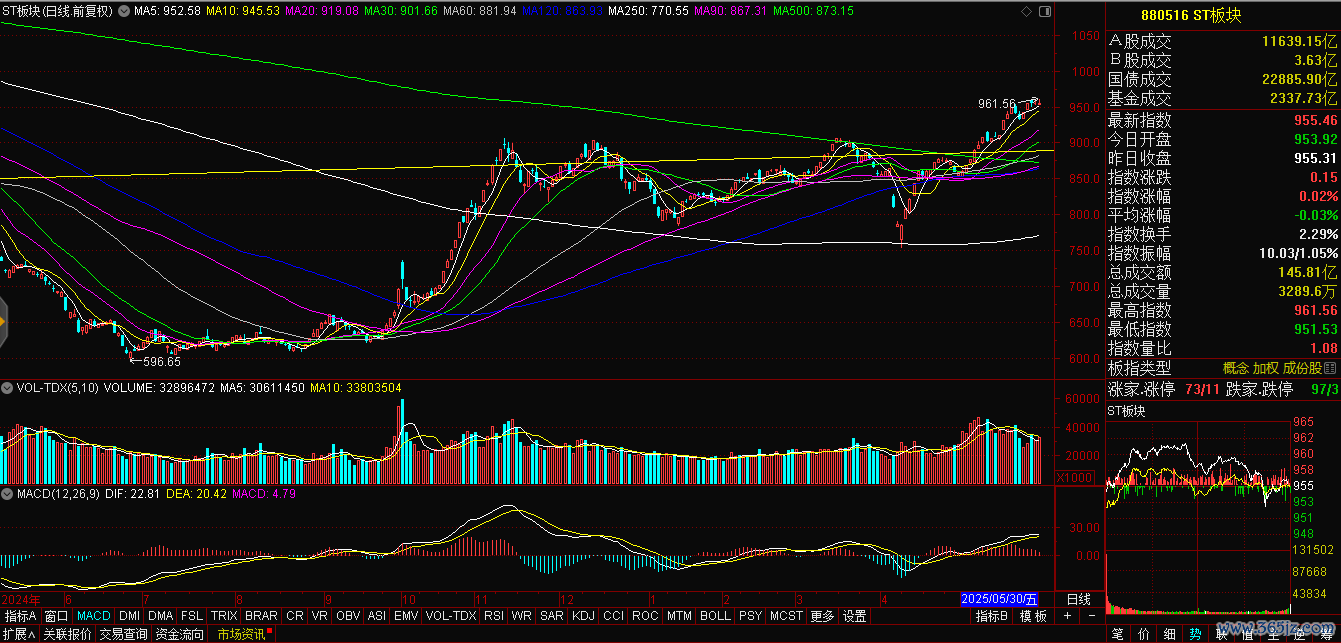Image resolution: width=1341 pixels, height=643 pixels.
Task: Click the left edge orange arrow handle
Action: (x=4, y=321)
